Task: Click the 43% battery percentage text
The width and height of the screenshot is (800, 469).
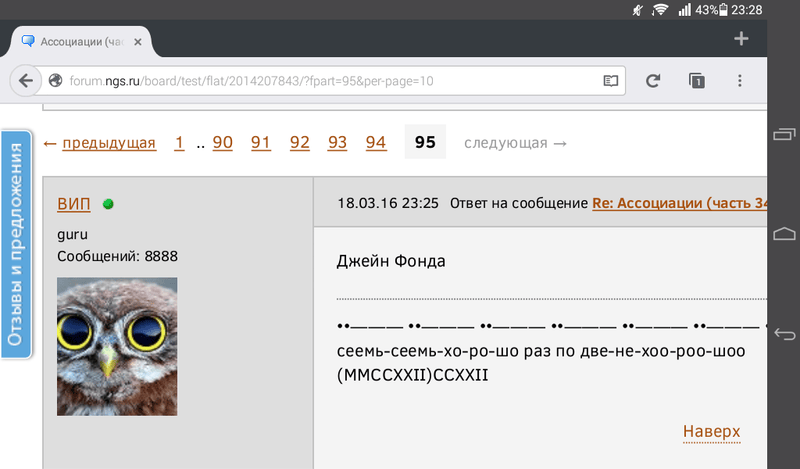Action: [x=706, y=10]
